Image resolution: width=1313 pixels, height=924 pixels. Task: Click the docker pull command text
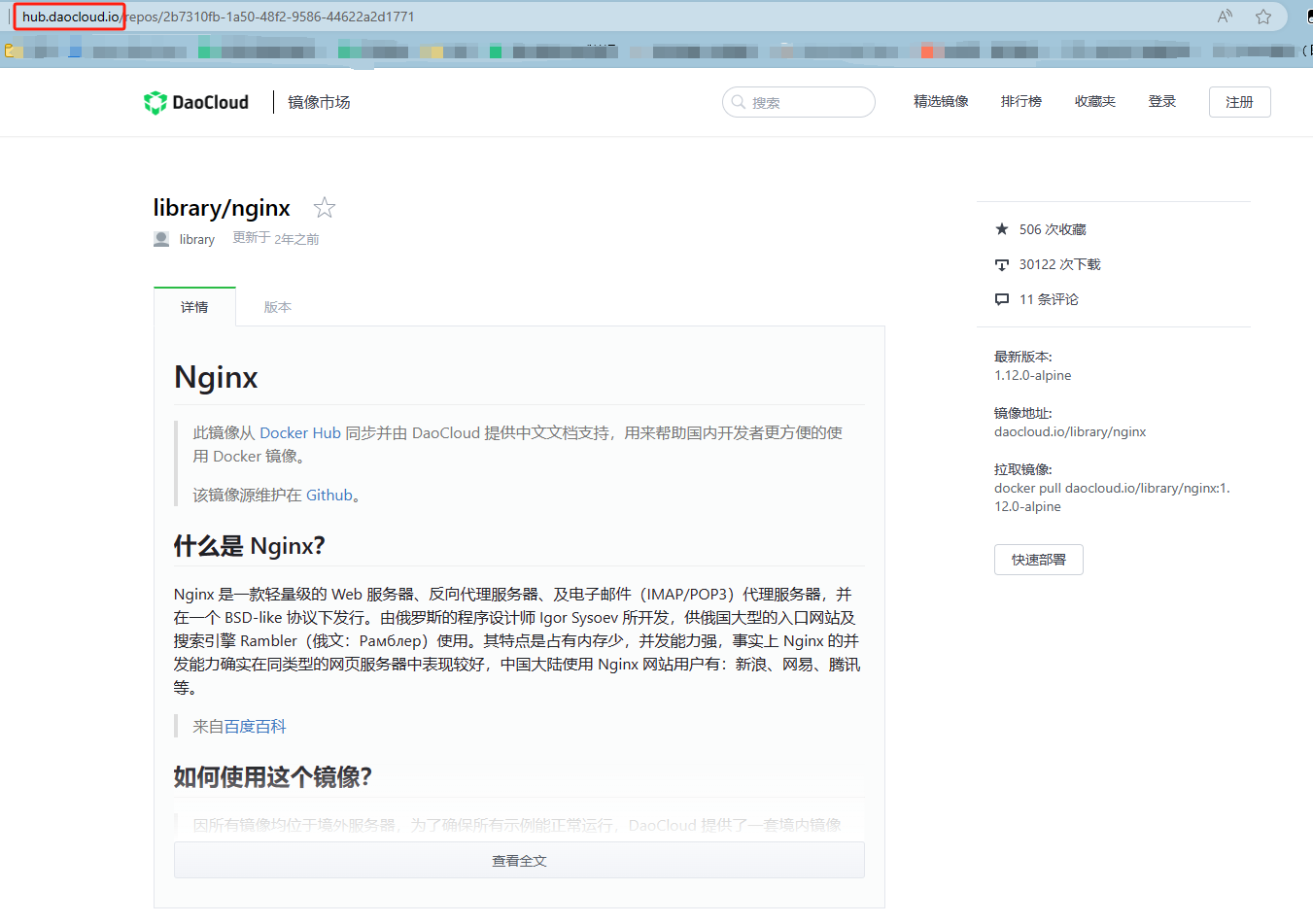(x=1112, y=497)
